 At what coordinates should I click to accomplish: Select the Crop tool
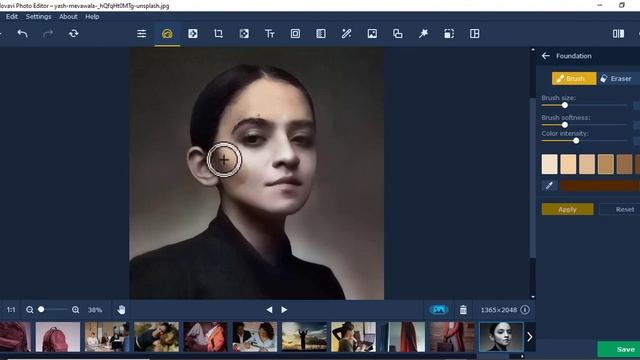(218, 33)
